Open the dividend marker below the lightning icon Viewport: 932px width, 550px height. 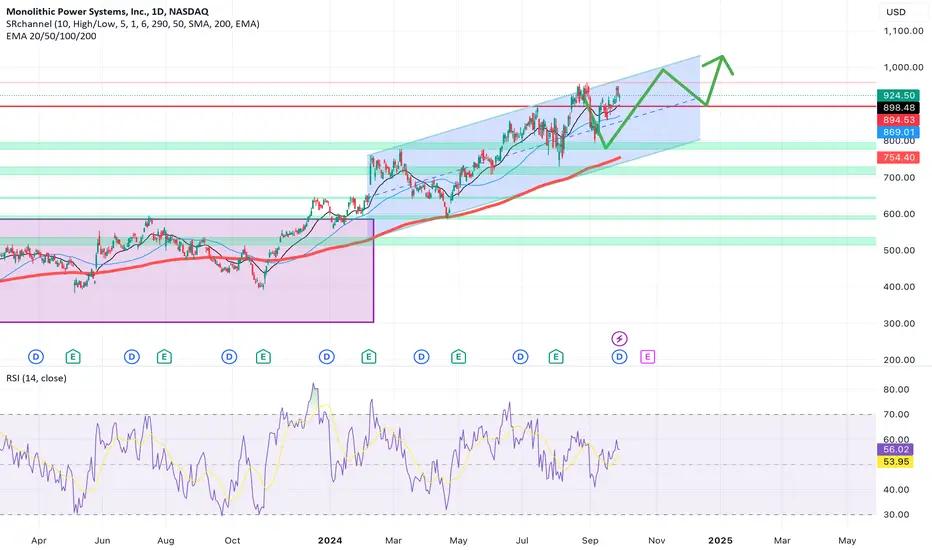coord(619,357)
